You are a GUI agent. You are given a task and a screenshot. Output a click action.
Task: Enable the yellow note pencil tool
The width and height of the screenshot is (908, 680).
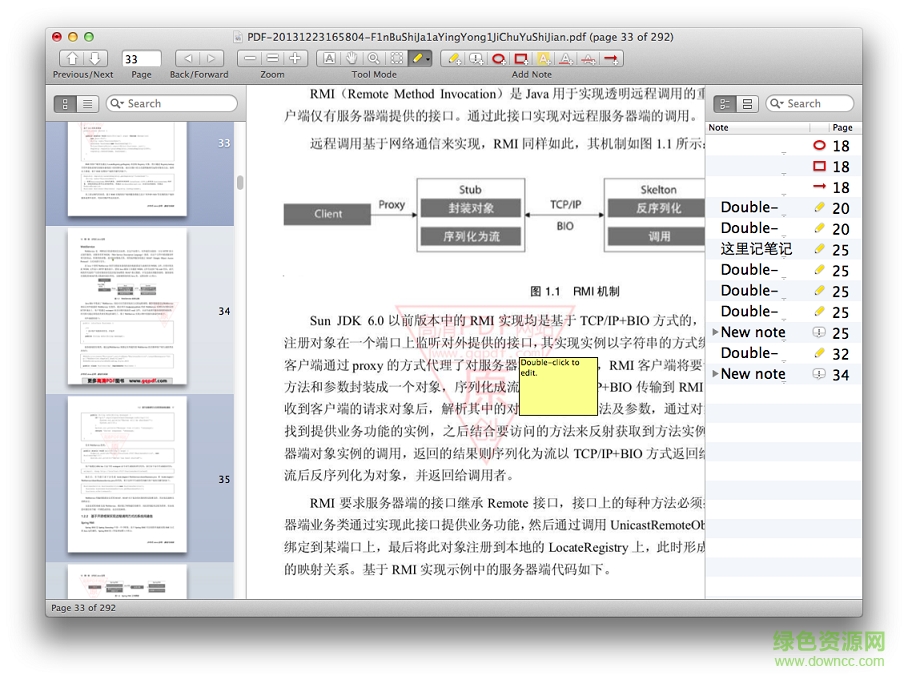click(x=416, y=58)
